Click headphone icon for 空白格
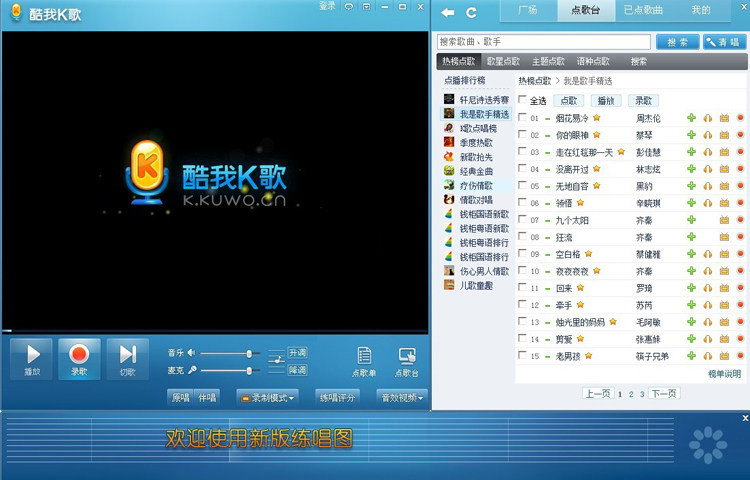 pos(708,254)
